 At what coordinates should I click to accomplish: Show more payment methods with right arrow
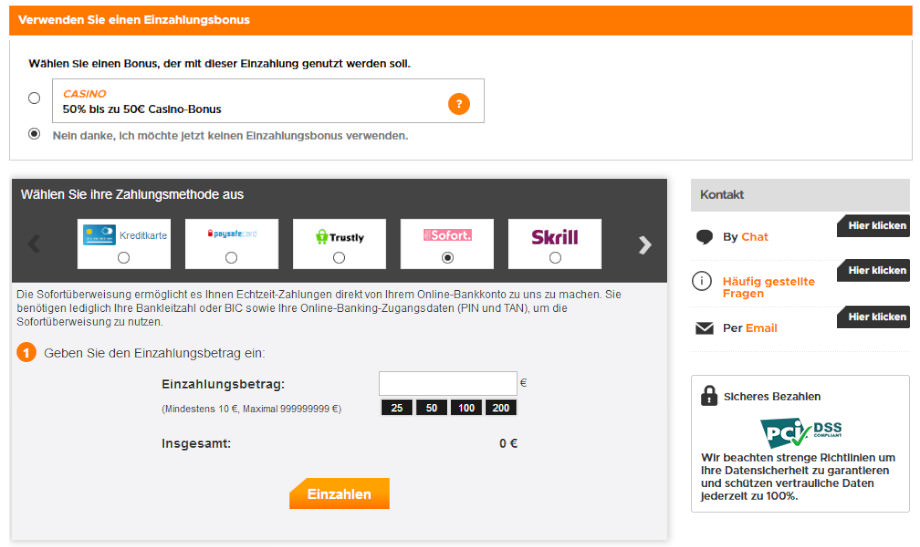pos(645,245)
